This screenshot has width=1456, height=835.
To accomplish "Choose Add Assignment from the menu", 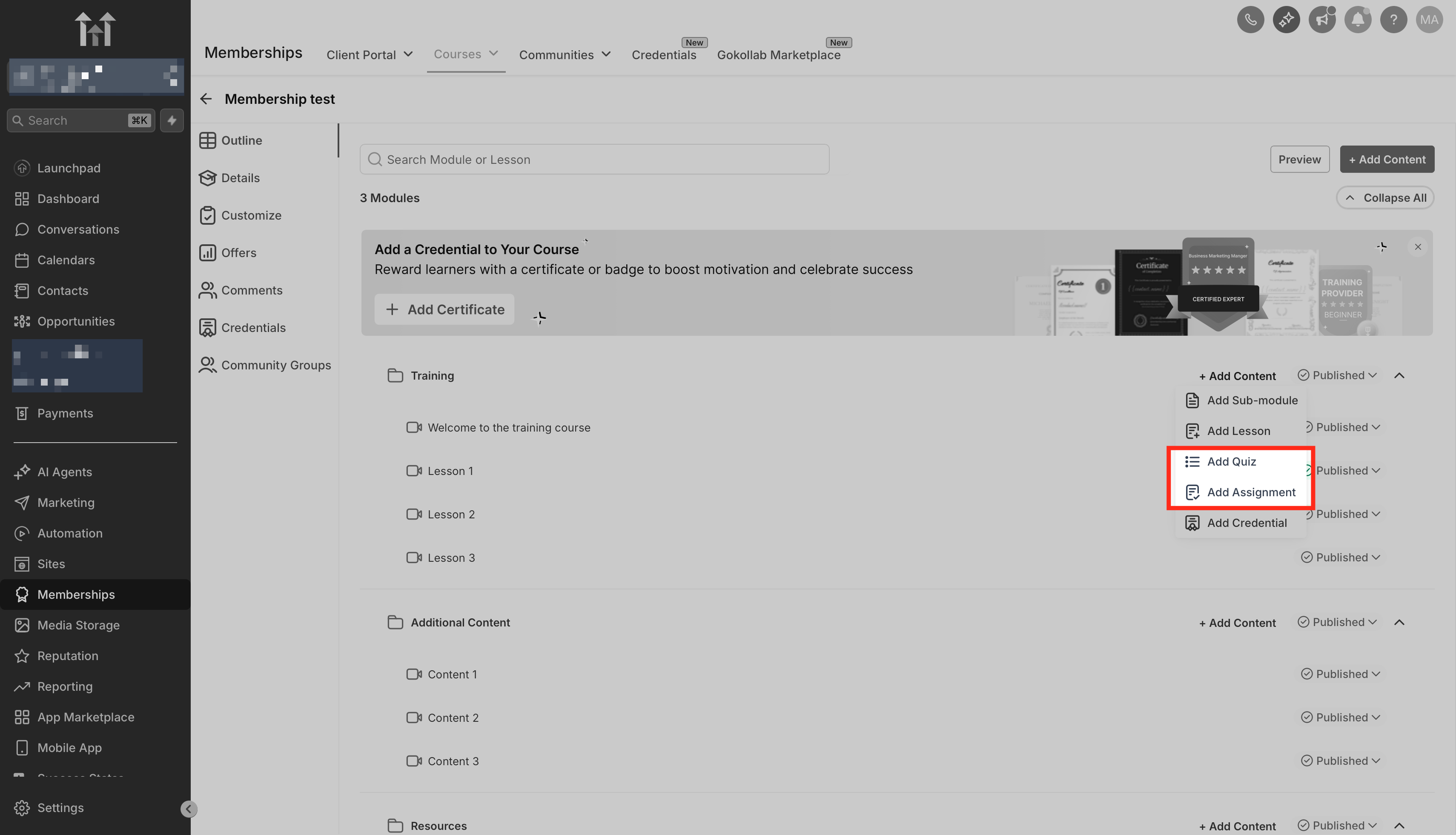I will click(1251, 492).
